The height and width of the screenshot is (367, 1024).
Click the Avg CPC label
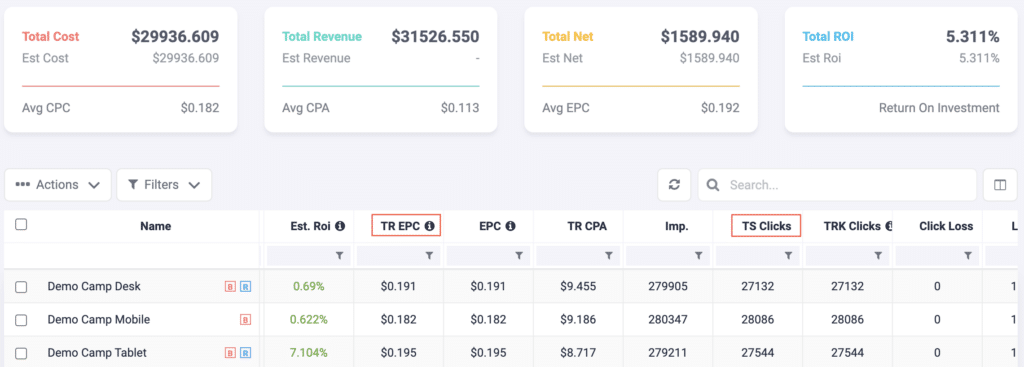(46, 108)
